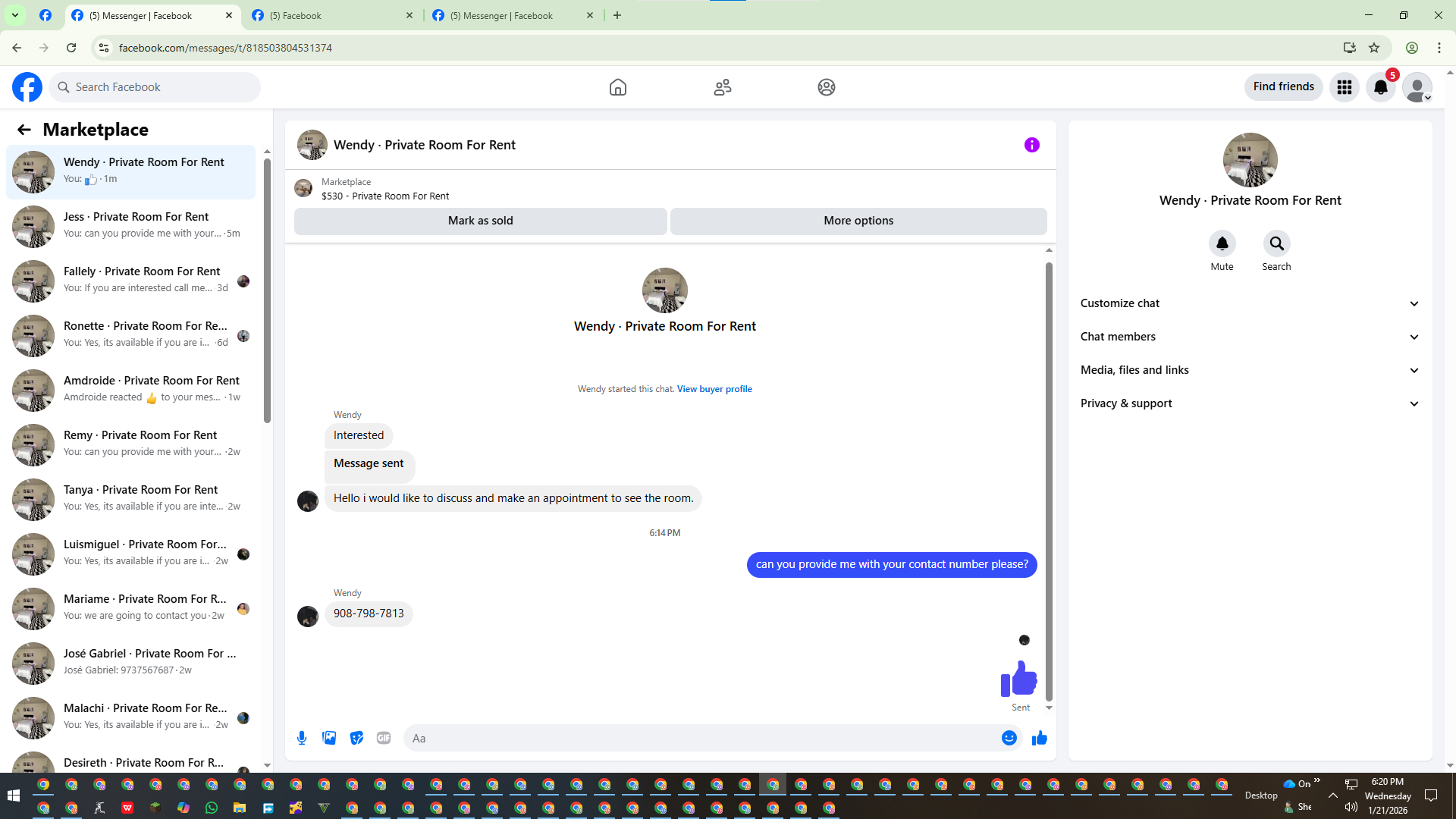1456x819 pixels.
Task: Open the sticker picker icon
Action: click(356, 738)
